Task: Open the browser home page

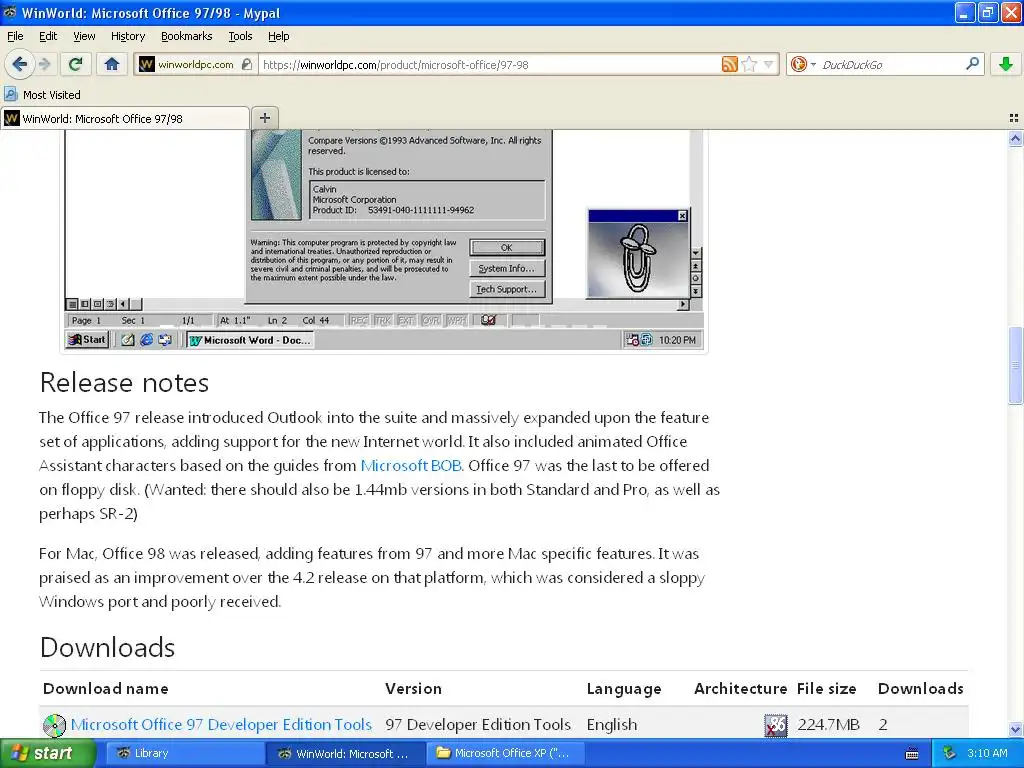Action: click(x=112, y=64)
